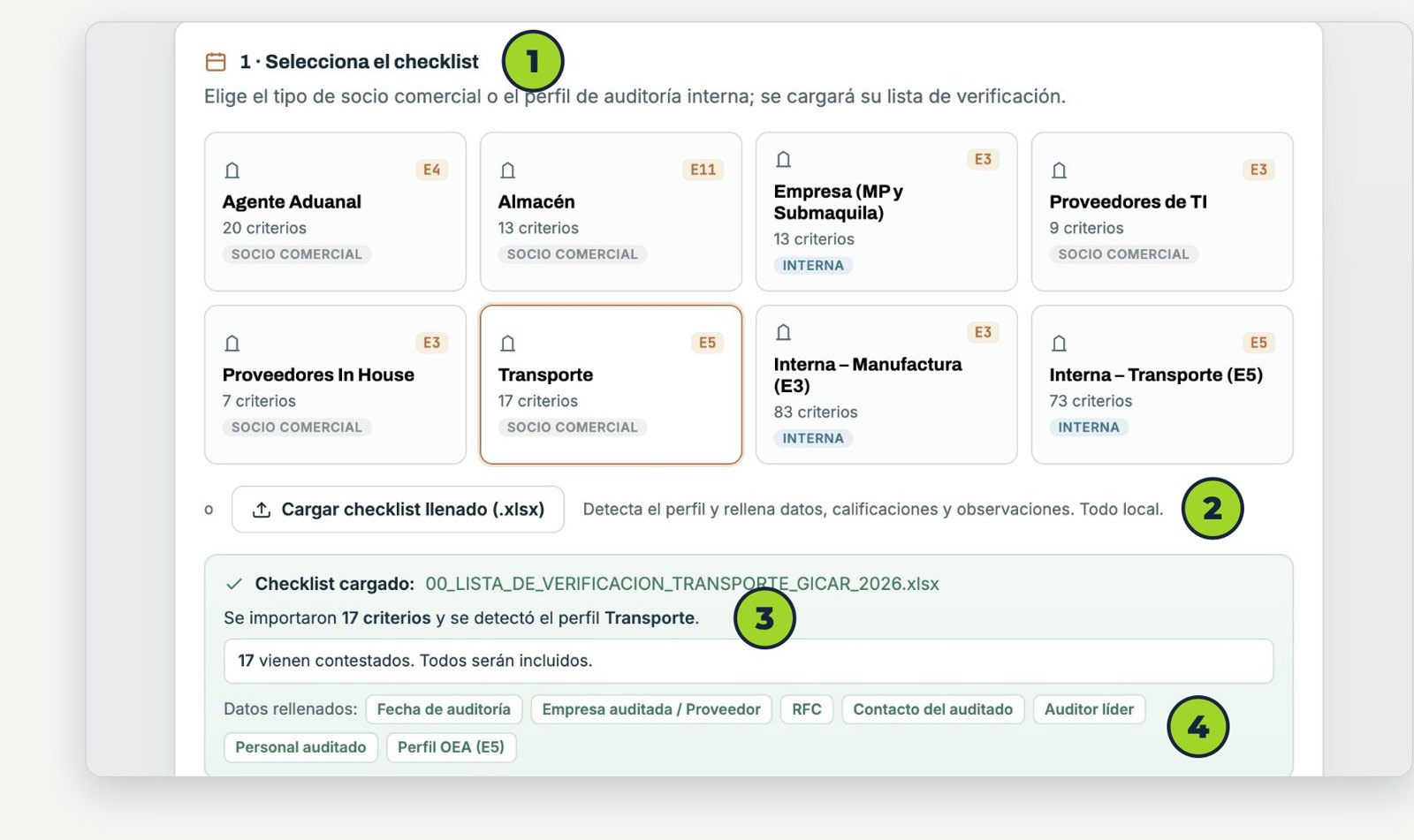Screen dimensions: 1414x840
Task: Click the INTERNA tag on Interna – Transporte (E5)
Action: (1089, 428)
